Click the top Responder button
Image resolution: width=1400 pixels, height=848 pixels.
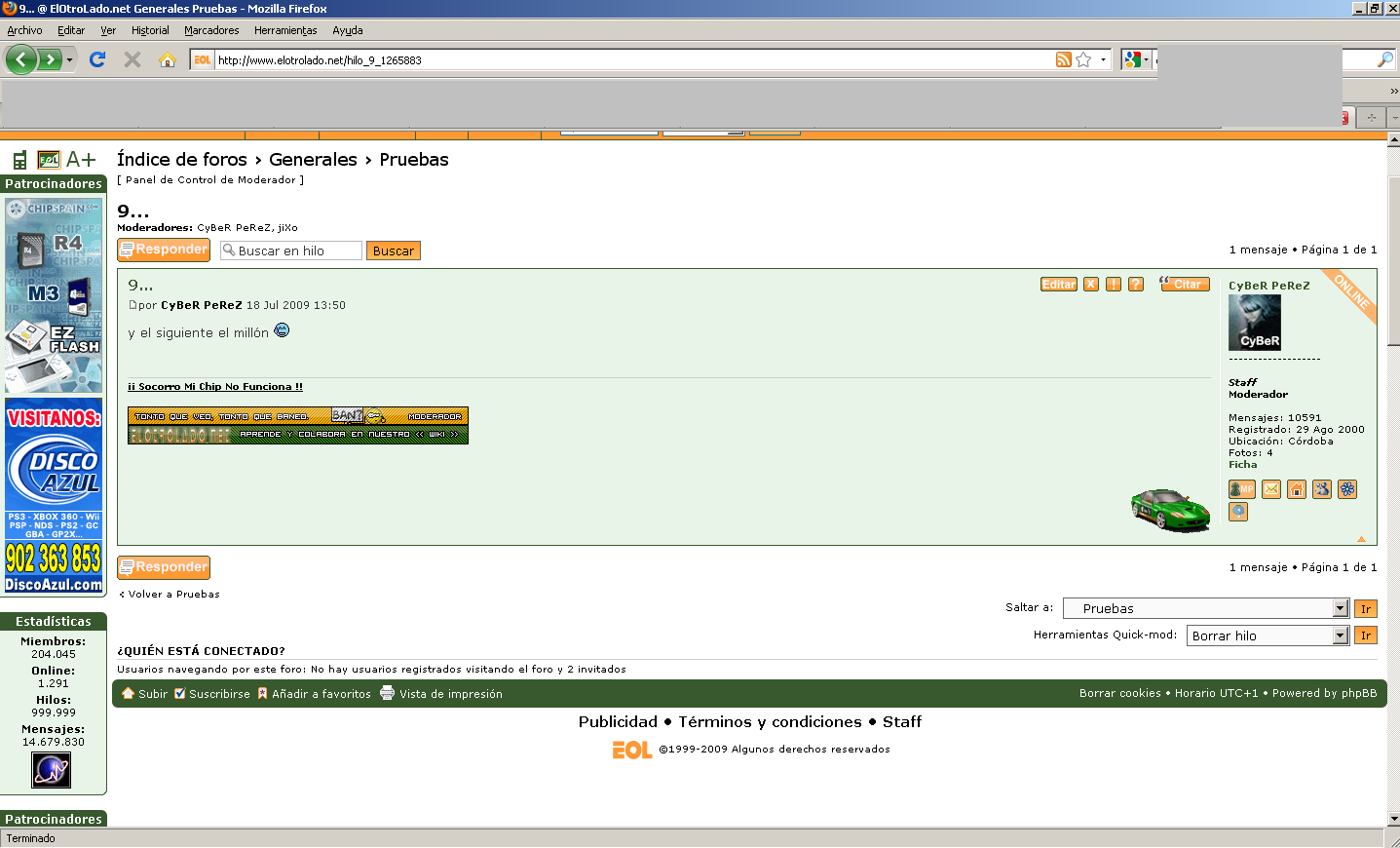164,250
